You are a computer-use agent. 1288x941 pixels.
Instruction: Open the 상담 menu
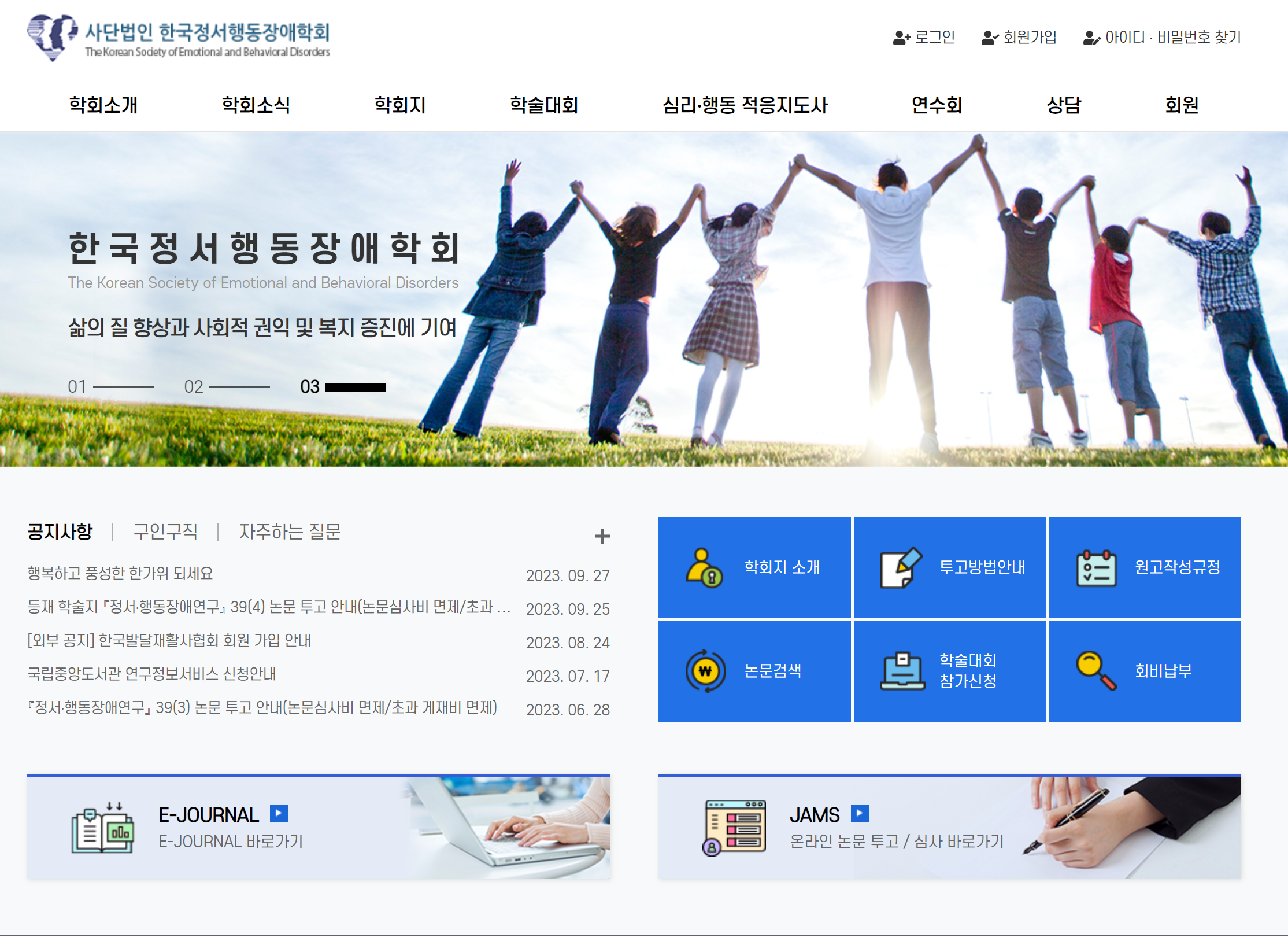1064,105
